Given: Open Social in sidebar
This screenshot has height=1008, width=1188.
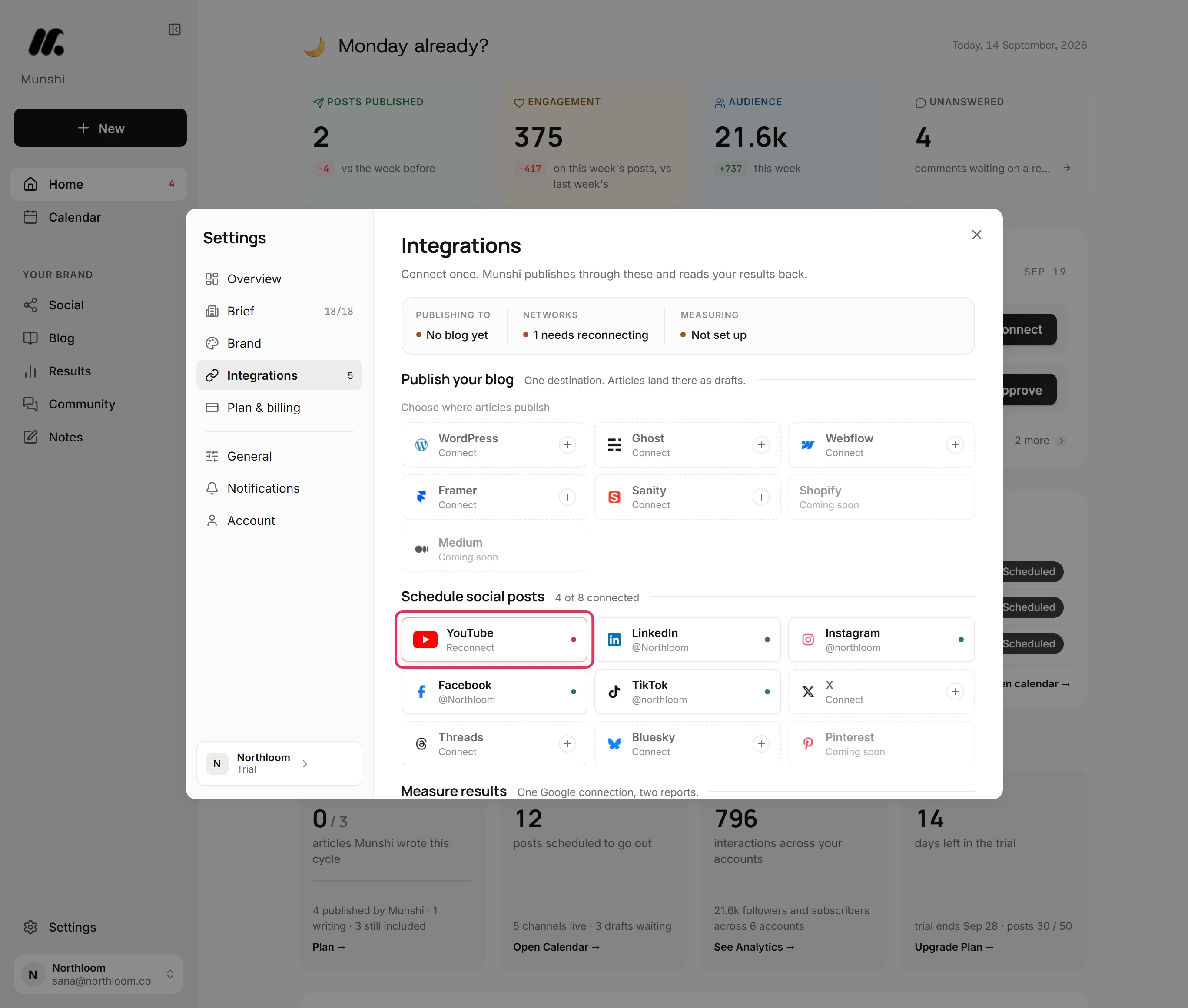Looking at the screenshot, I should coord(98,305).
